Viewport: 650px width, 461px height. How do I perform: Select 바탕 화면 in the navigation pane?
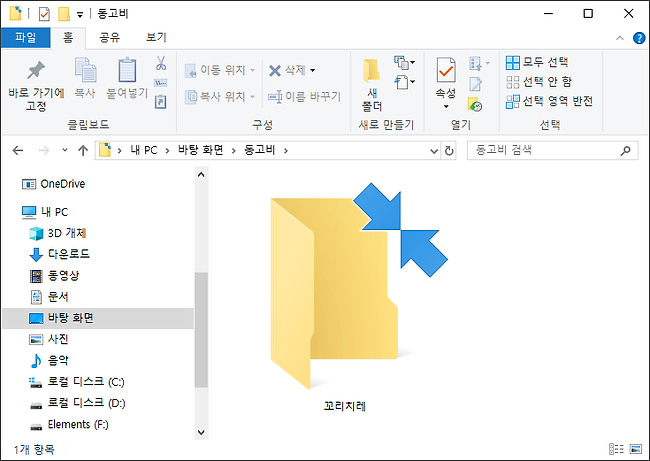coord(98,318)
